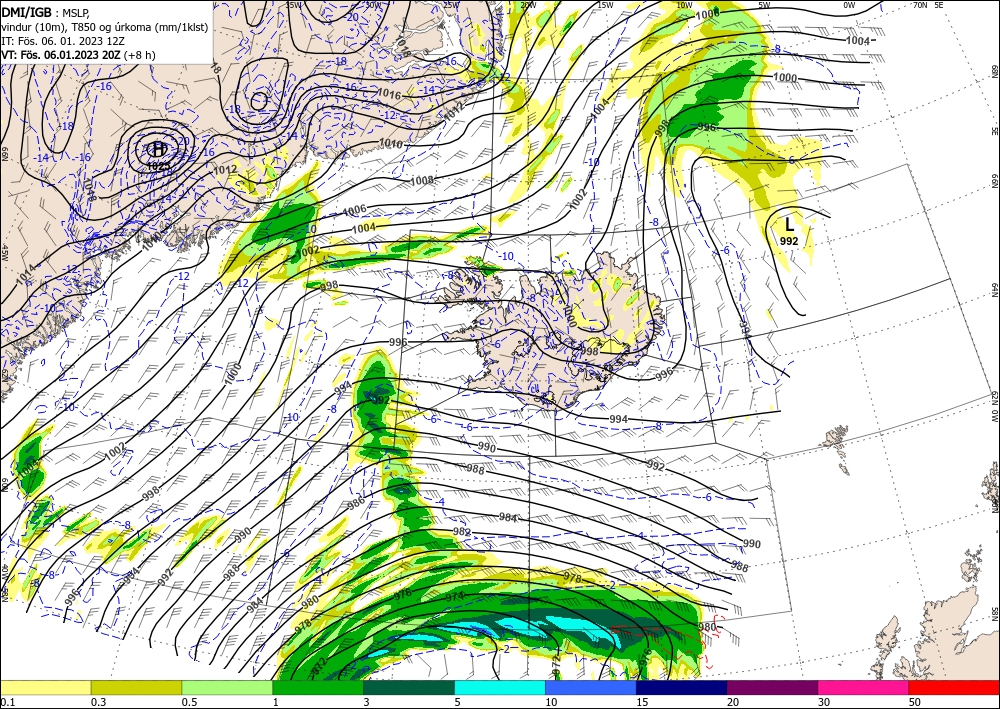This screenshot has height=709, width=1000.
Task: Click the navy 15 mm legend color block
Action: point(682,687)
